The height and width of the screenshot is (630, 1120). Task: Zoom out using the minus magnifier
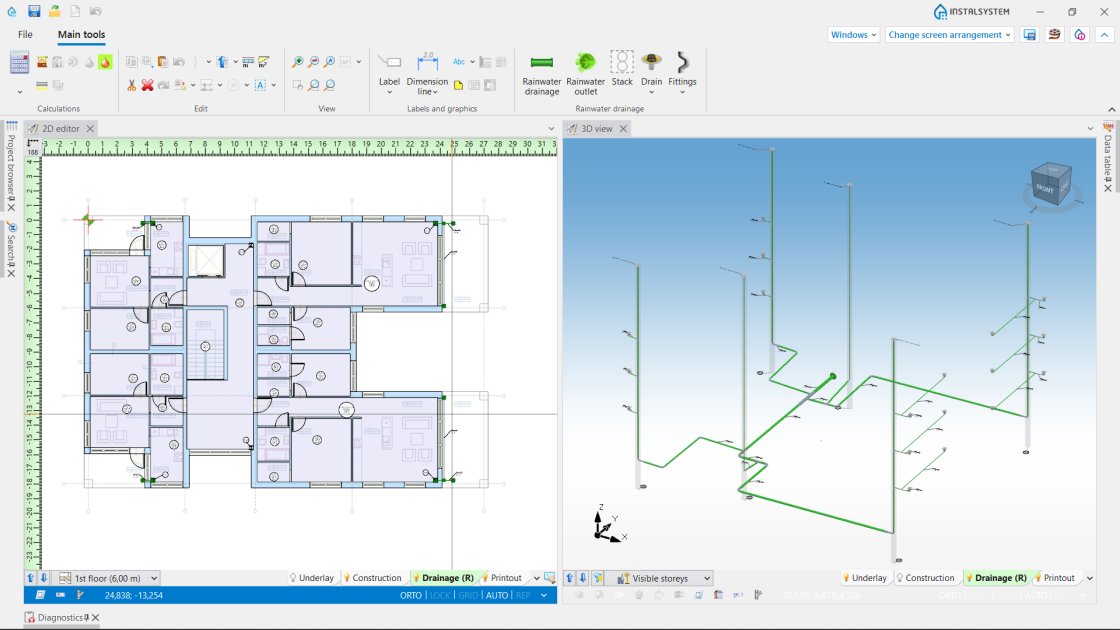(314, 62)
